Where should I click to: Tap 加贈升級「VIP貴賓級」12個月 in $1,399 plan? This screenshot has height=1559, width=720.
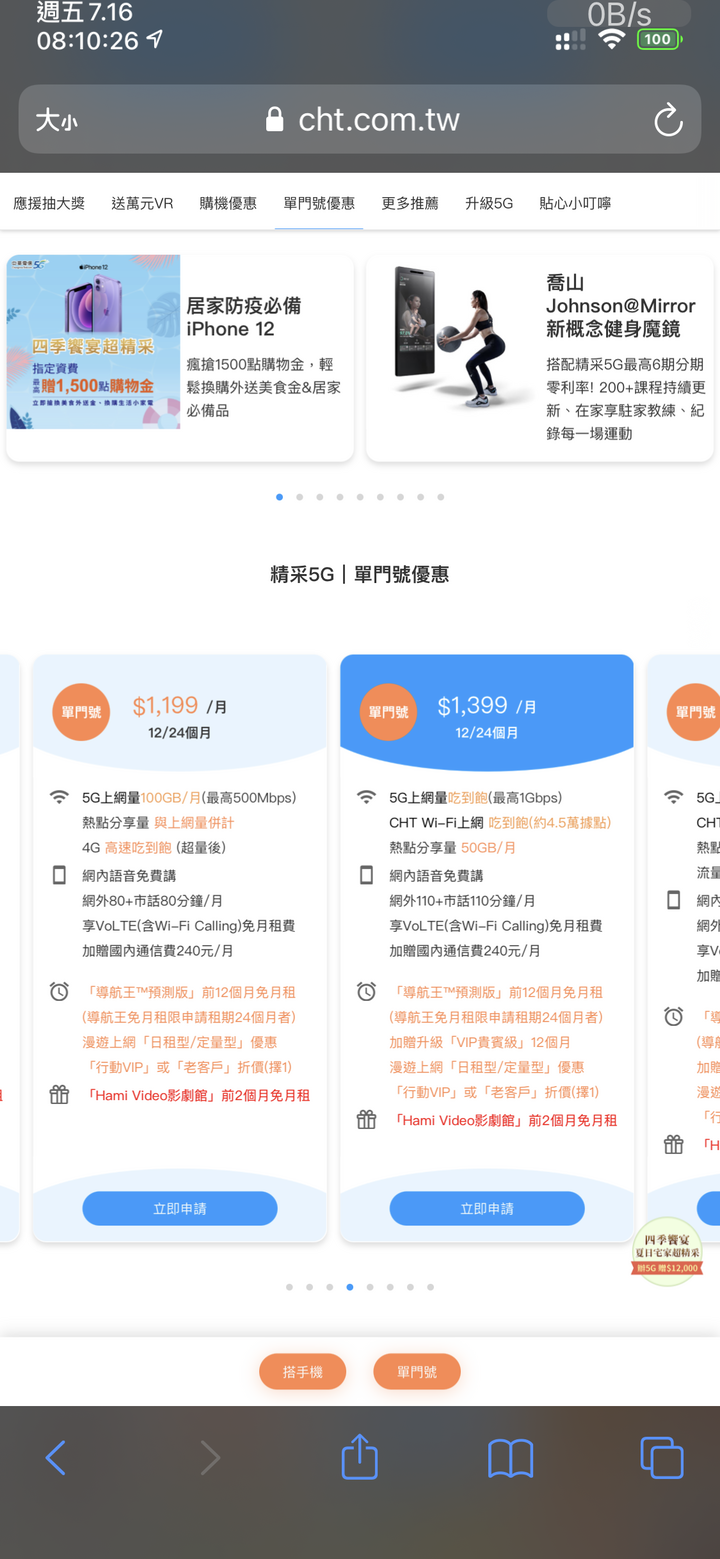coord(480,1042)
